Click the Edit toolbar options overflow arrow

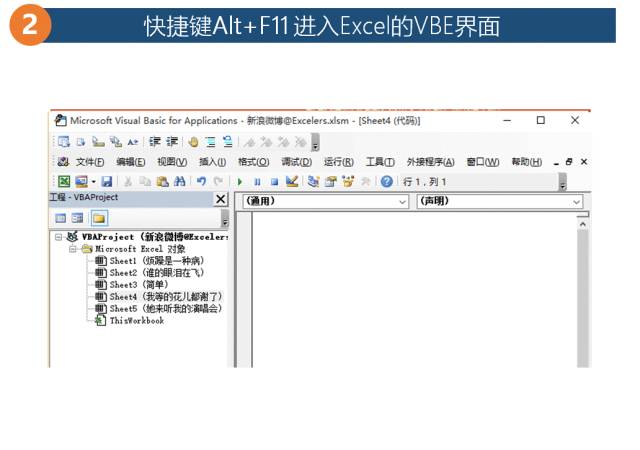[x=315, y=143]
